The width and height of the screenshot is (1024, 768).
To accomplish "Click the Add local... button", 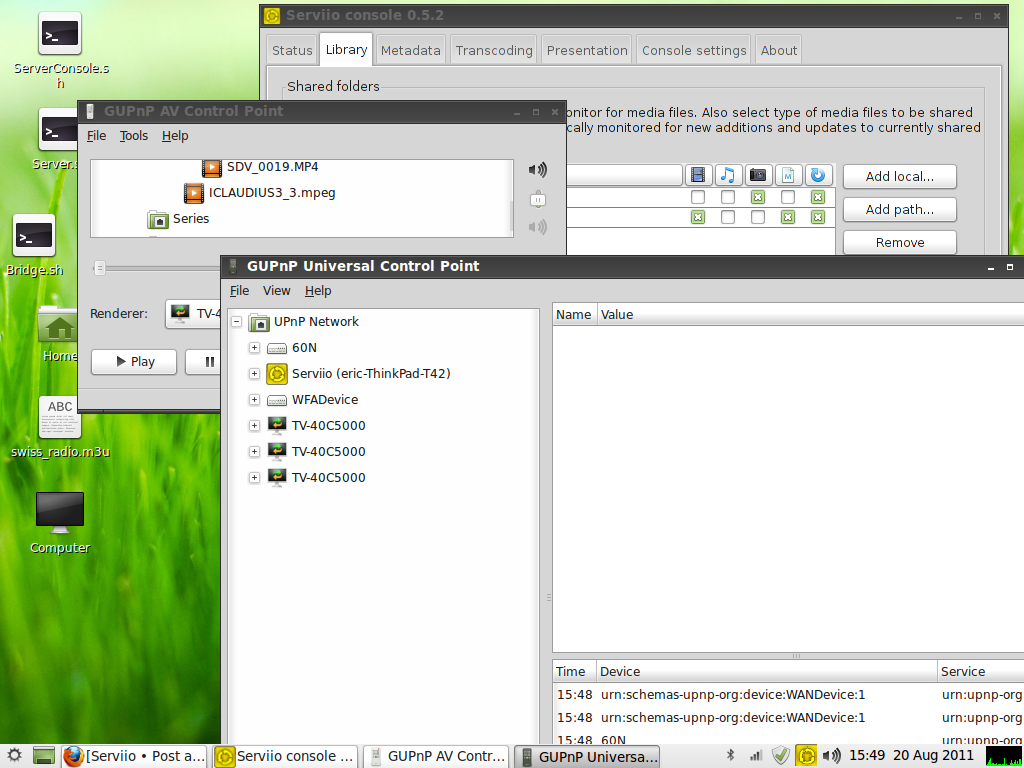I will coord(899,177).
